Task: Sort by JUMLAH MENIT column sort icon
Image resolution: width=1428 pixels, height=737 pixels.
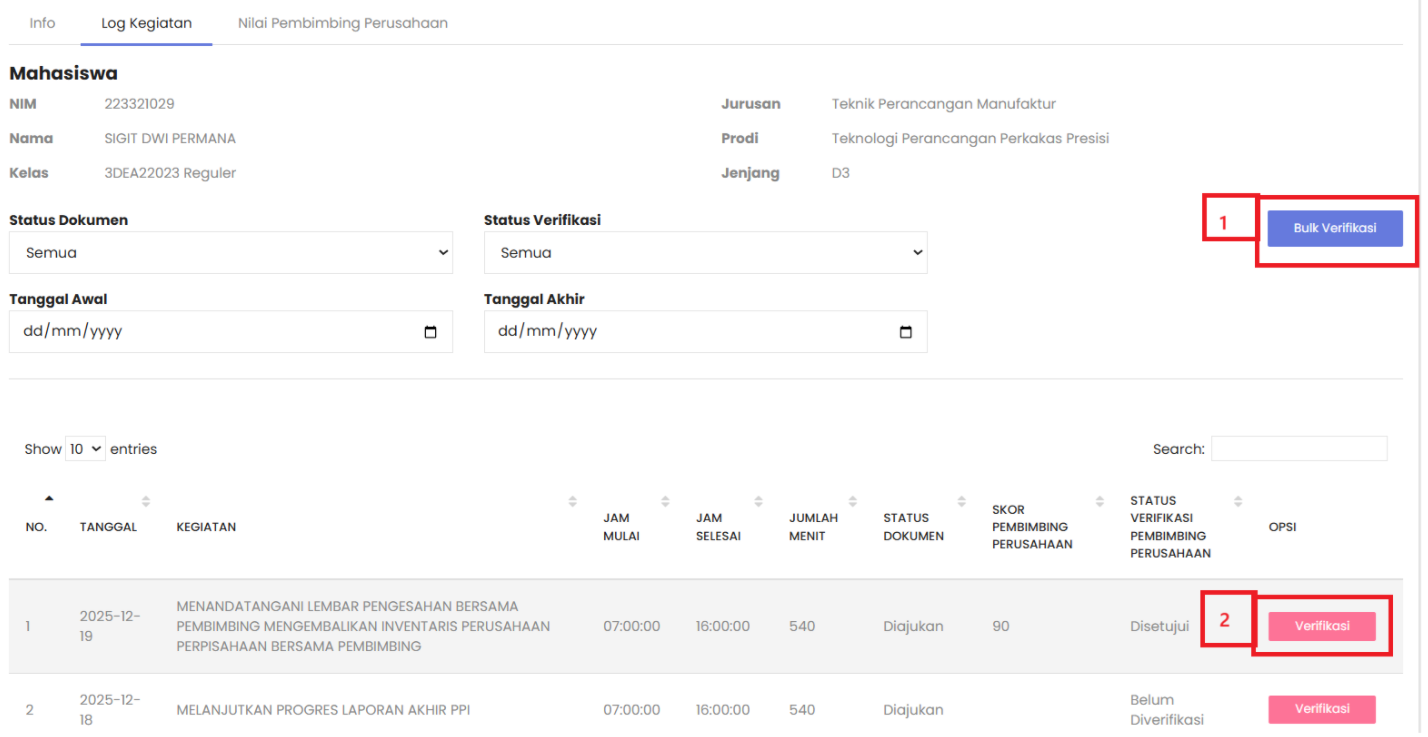Action: [x=853, y=501]
